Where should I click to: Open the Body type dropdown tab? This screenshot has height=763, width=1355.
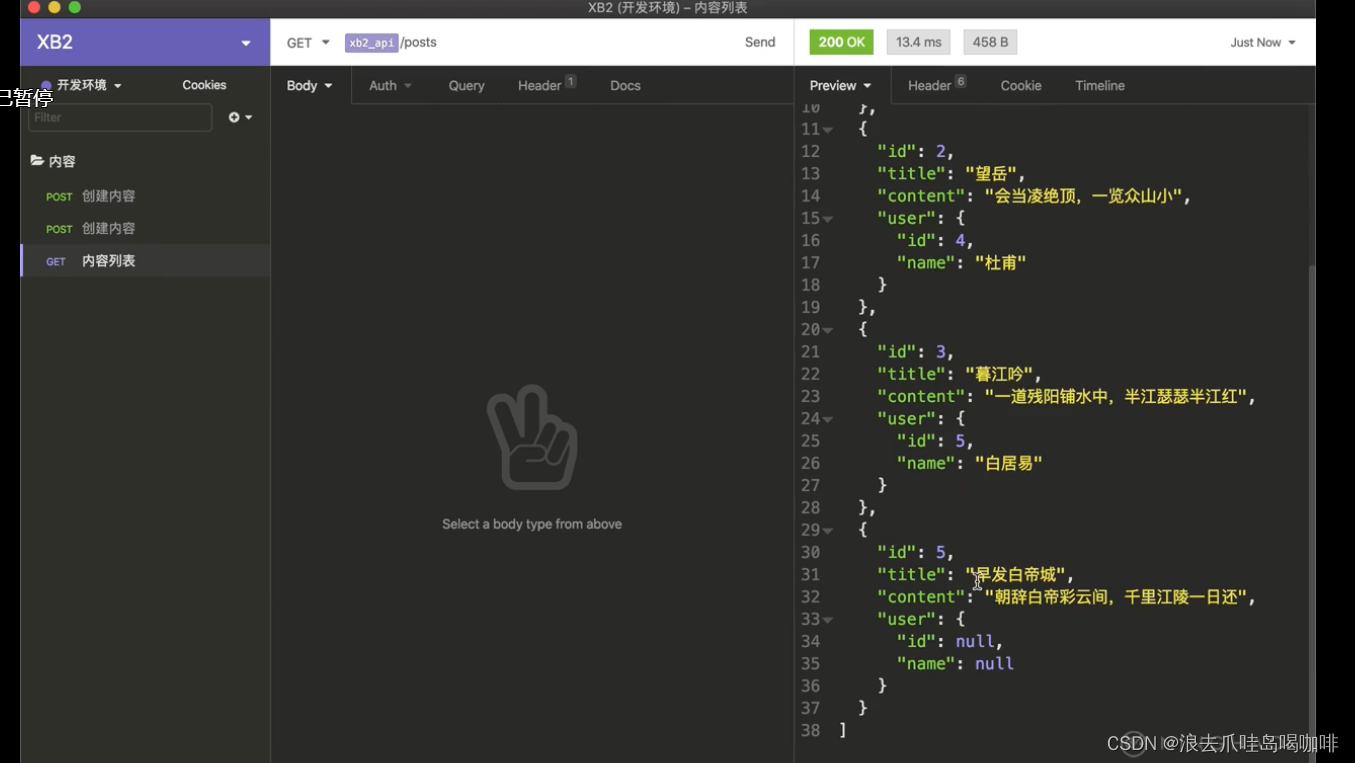click(310, 85)
